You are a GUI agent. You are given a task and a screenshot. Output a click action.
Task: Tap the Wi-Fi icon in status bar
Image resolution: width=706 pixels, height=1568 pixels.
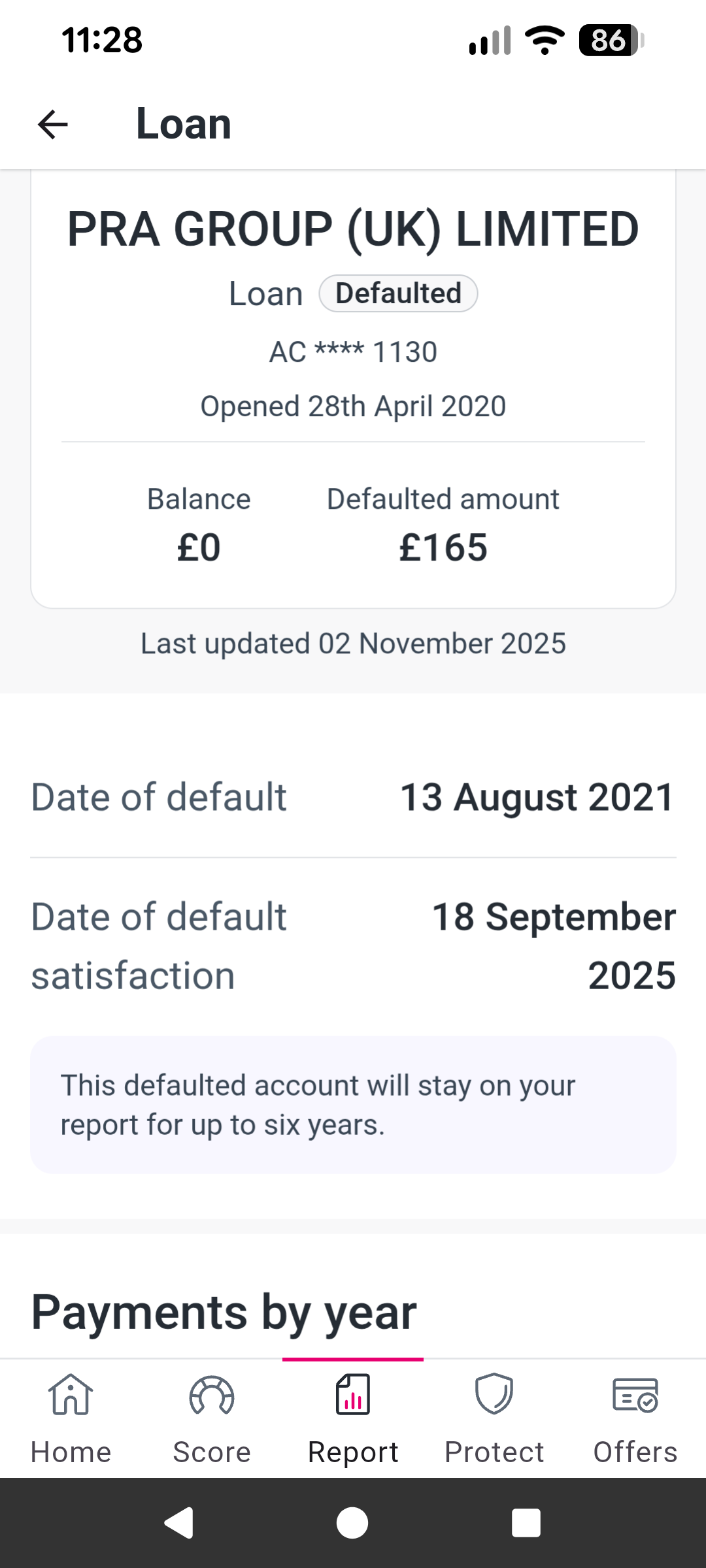pos(545,41)
